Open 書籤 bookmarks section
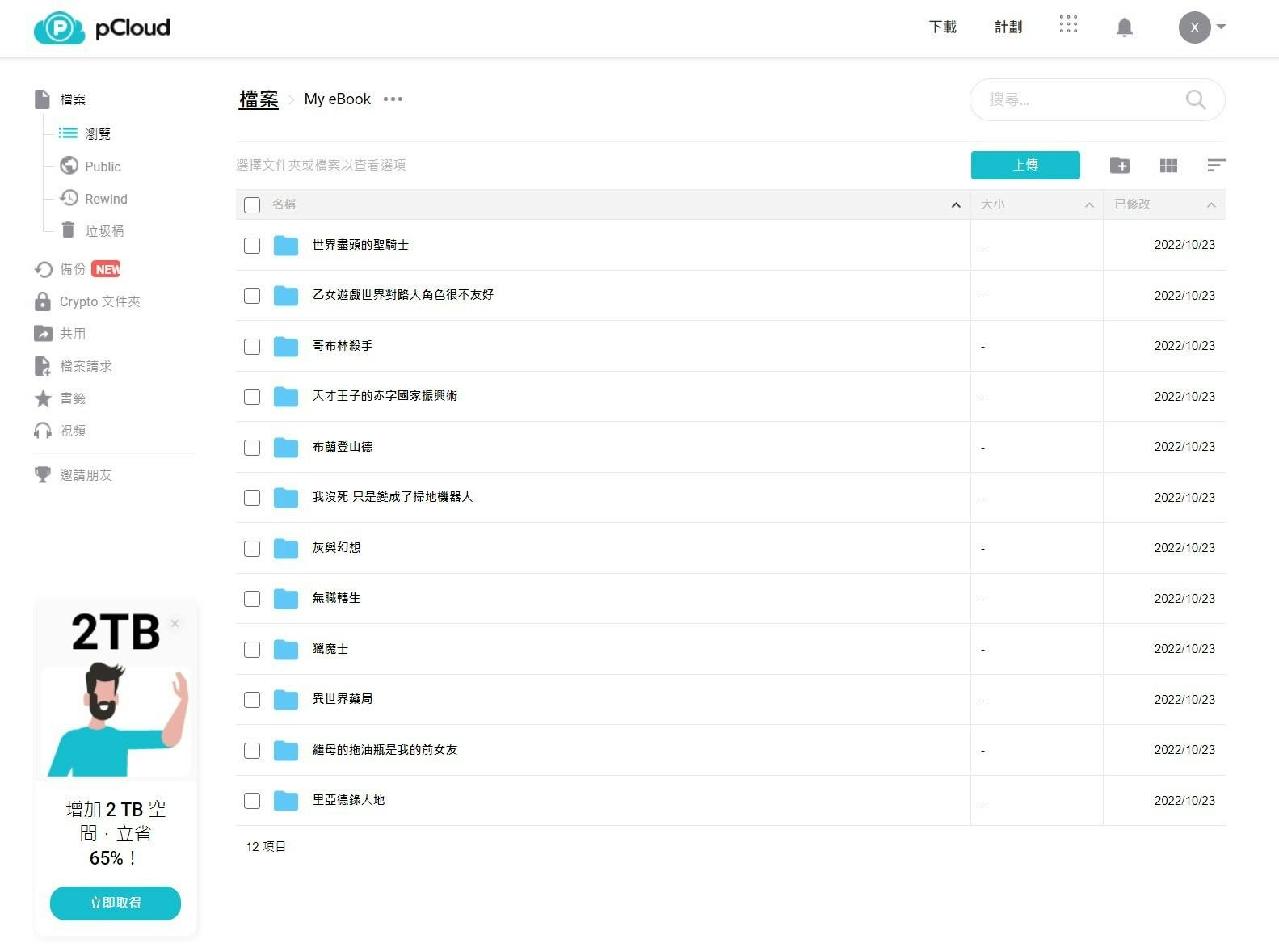This screenshot has height=952, width=1279. tap(60, 398)
